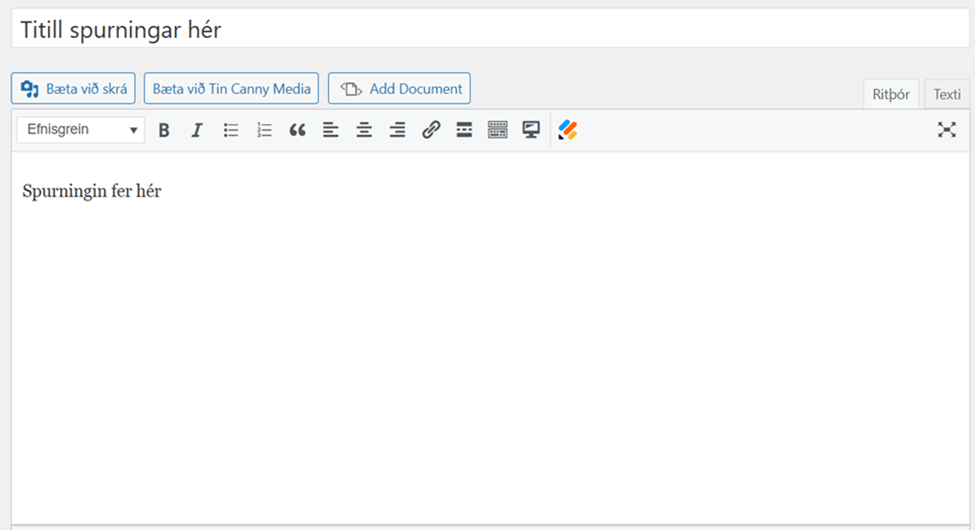Align text to the right

398,130
